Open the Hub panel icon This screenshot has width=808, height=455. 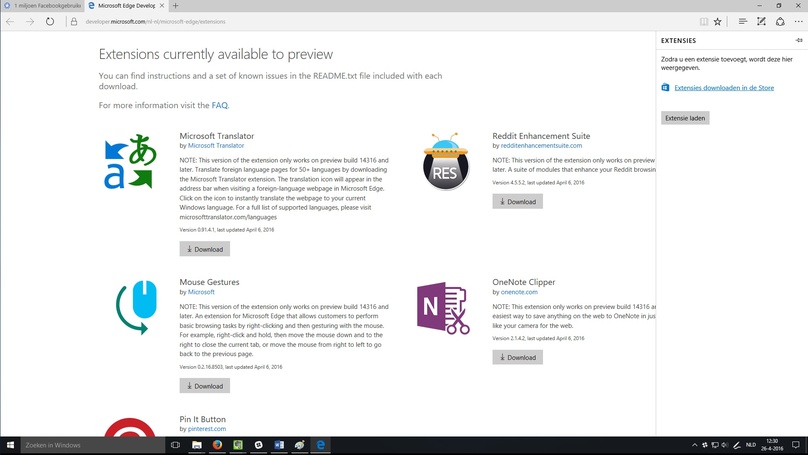pyautogui.click(x=743, y=22)
